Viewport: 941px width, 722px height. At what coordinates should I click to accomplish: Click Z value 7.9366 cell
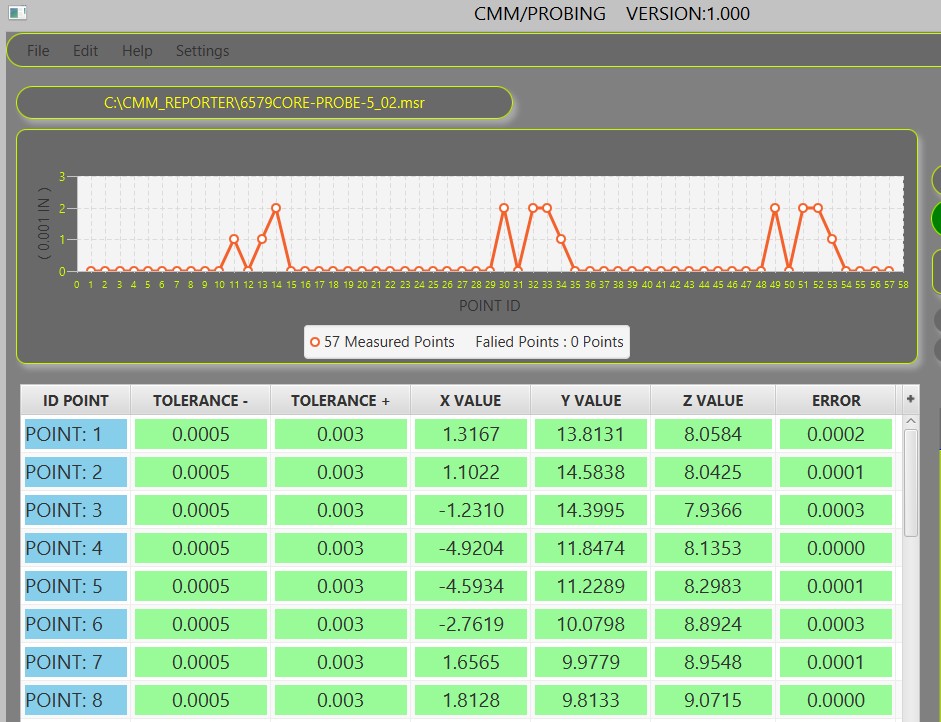(713, 510)
